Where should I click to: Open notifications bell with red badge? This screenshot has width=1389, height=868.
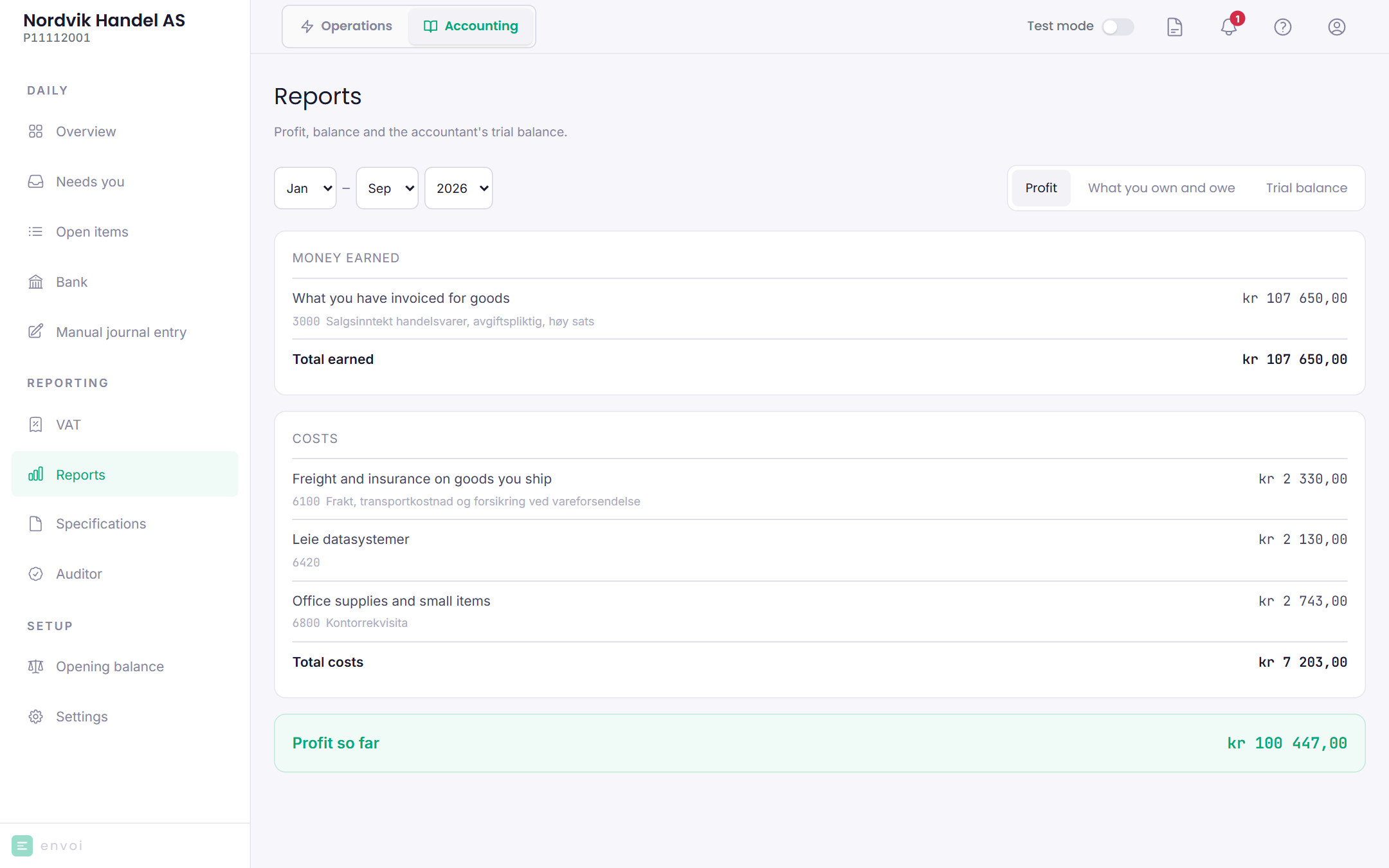tap(1230, 26)
